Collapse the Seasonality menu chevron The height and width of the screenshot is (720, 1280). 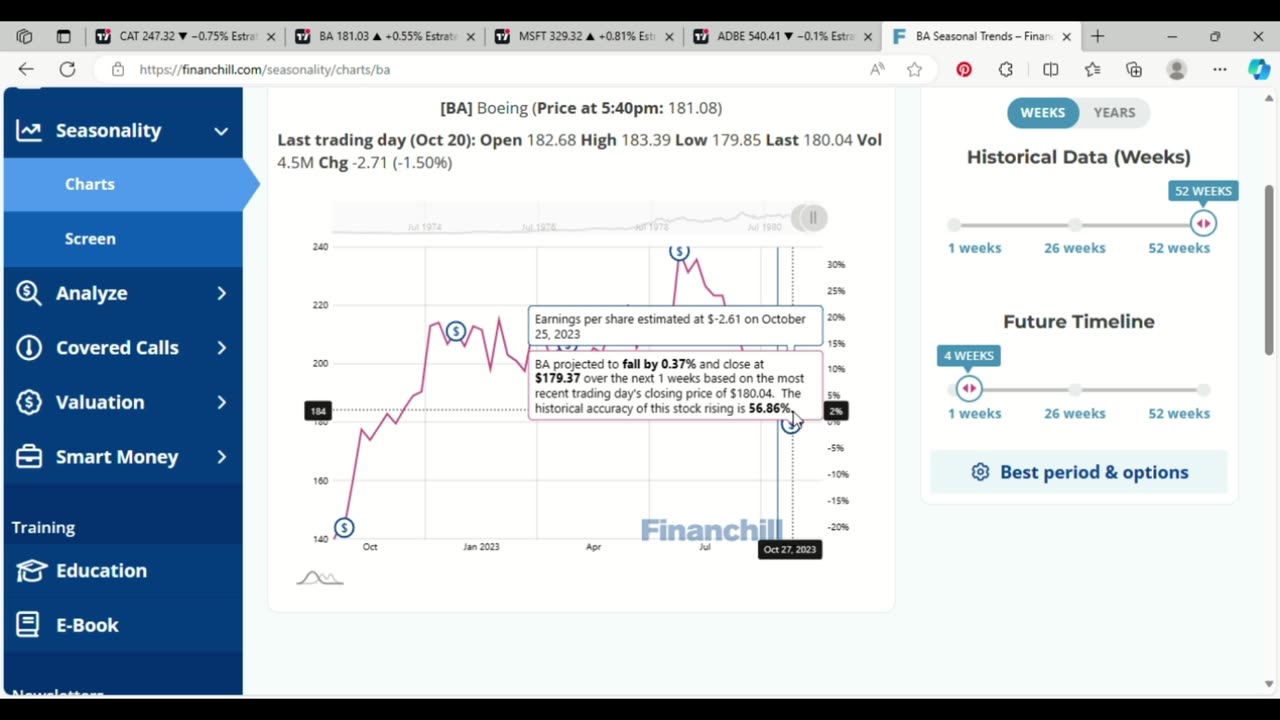[221, 131]
